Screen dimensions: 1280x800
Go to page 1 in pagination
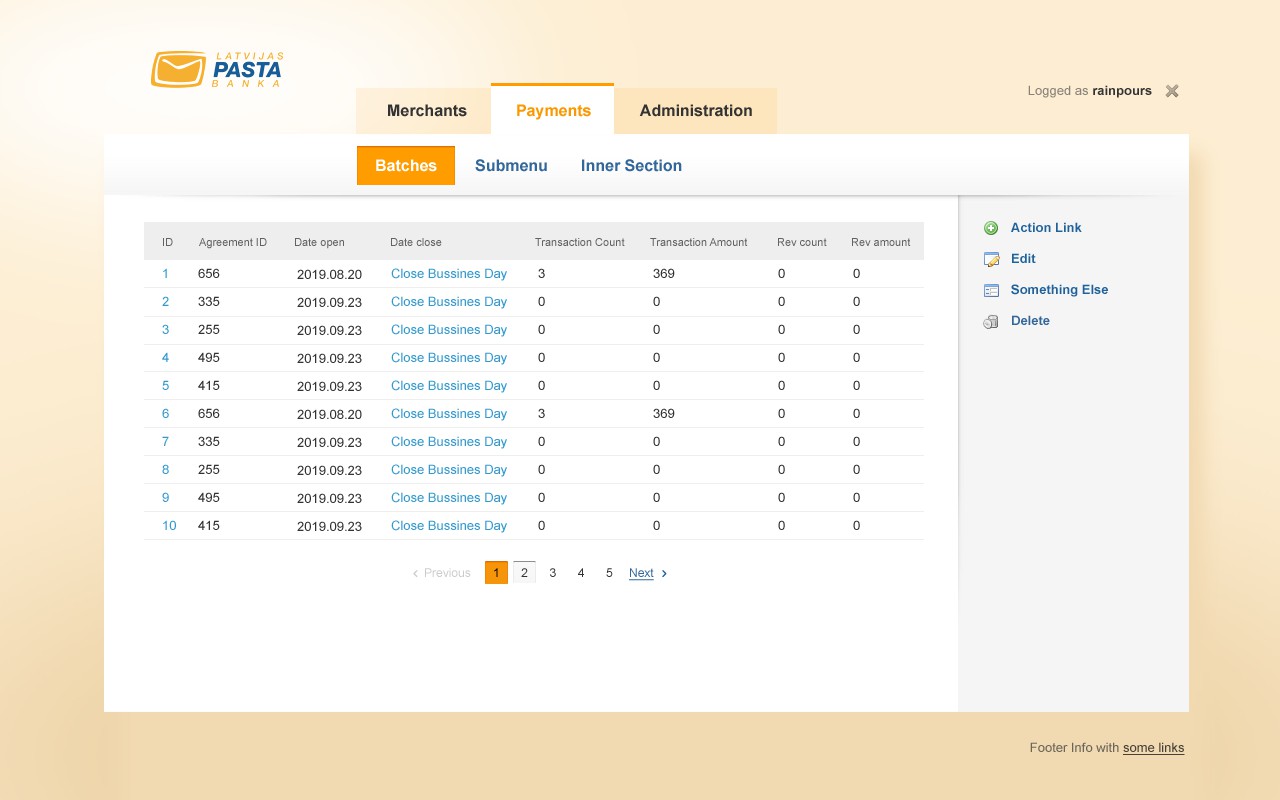[x=496, y=573]
